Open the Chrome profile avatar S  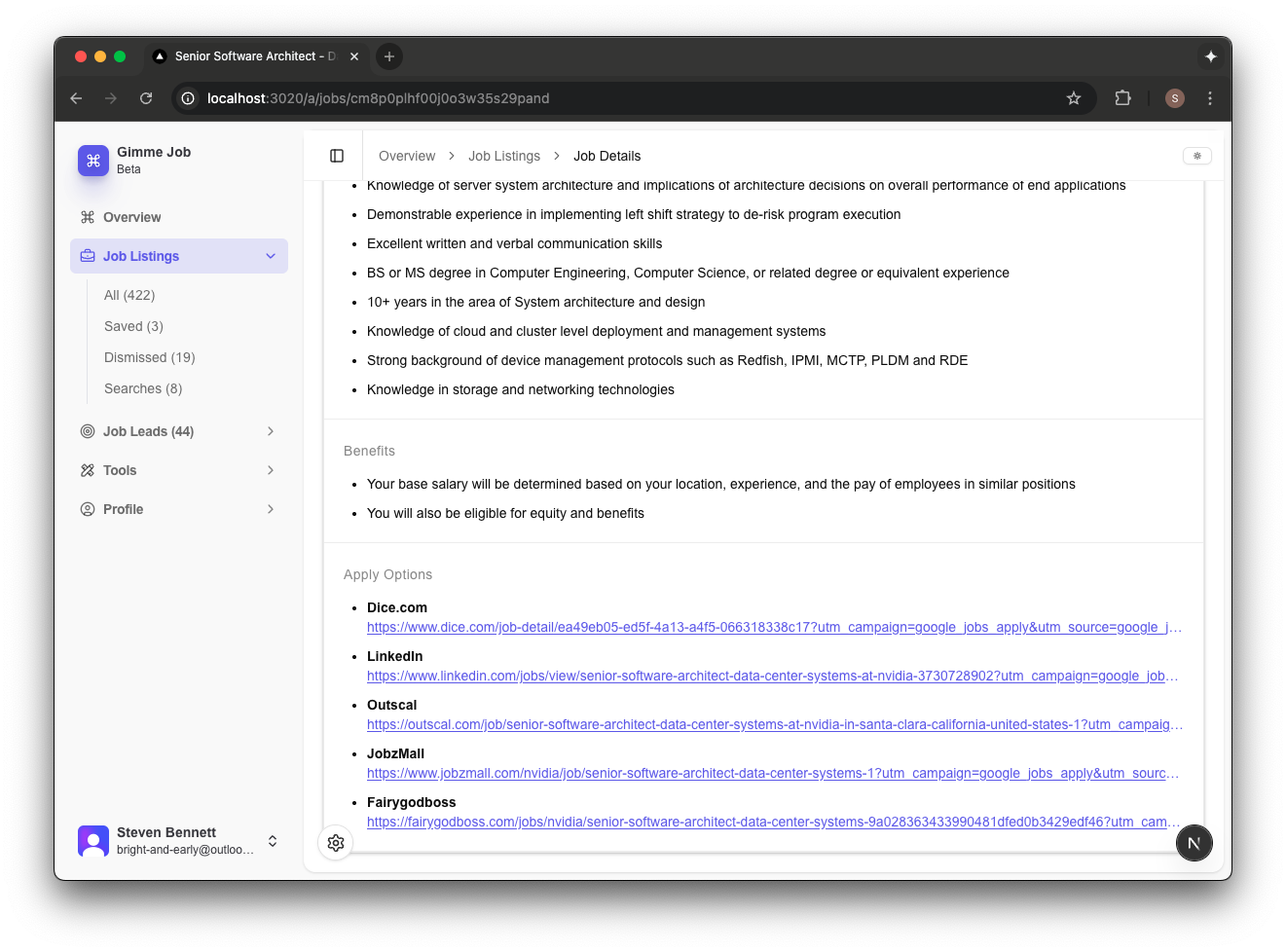1175,98
